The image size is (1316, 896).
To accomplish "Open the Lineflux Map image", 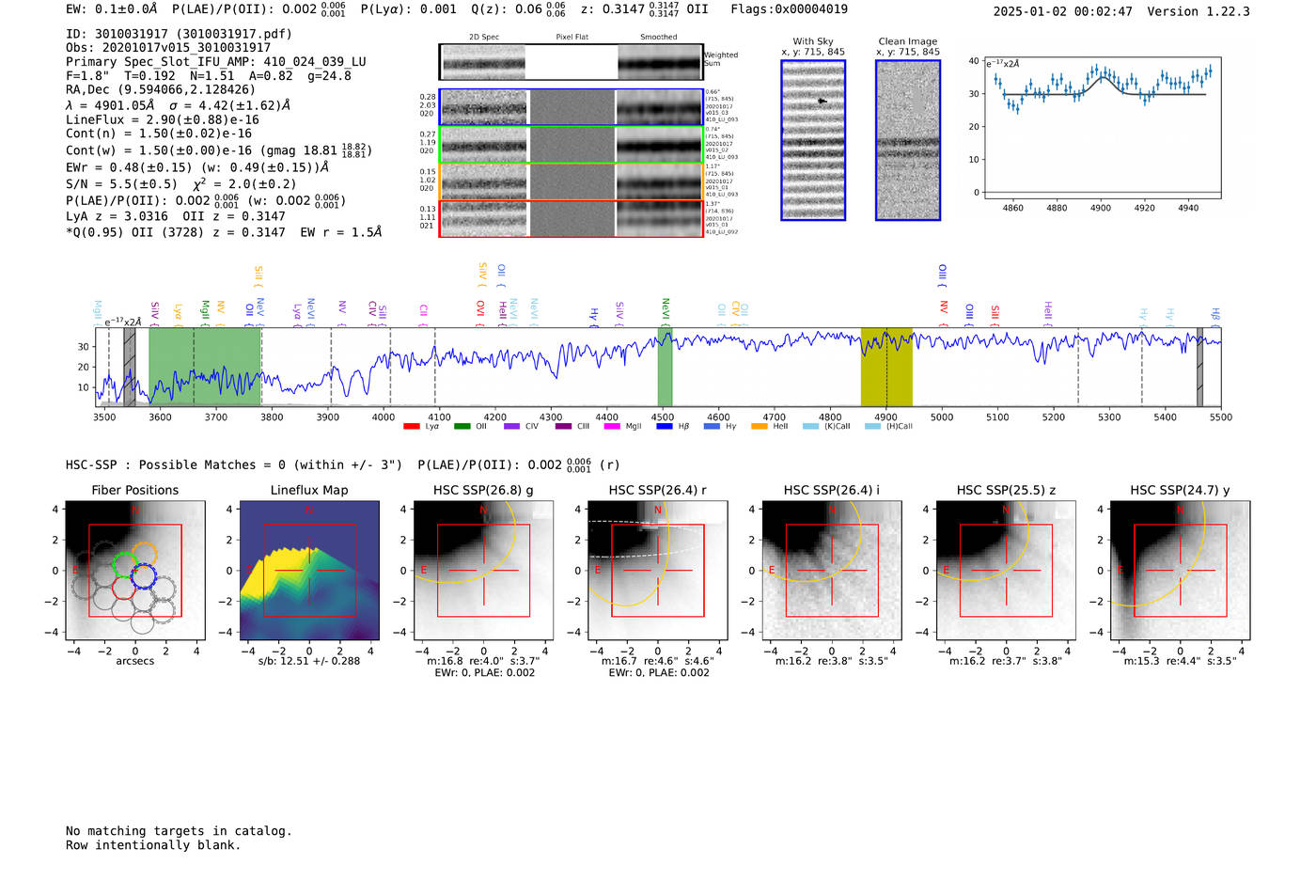I will pyautogui.click(x=309, y=571).
